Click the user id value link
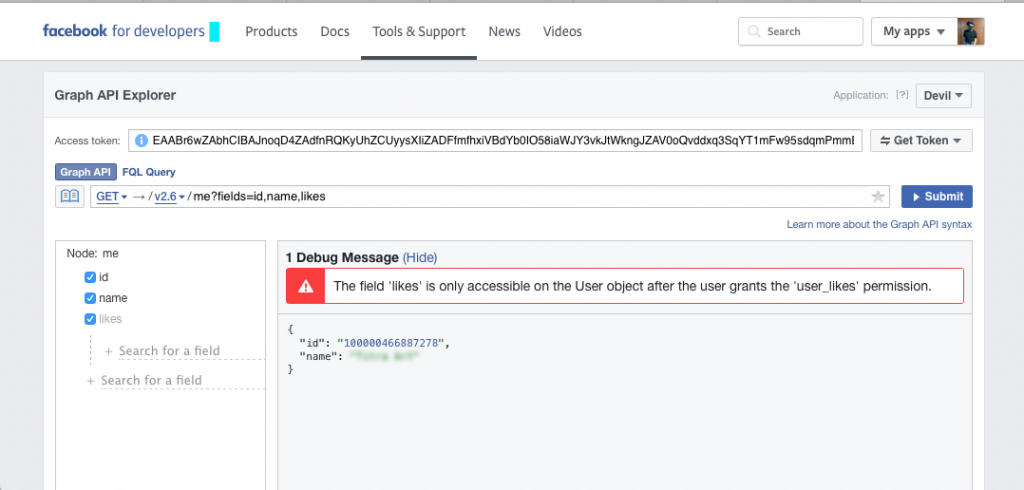 [x=391, y=342]
